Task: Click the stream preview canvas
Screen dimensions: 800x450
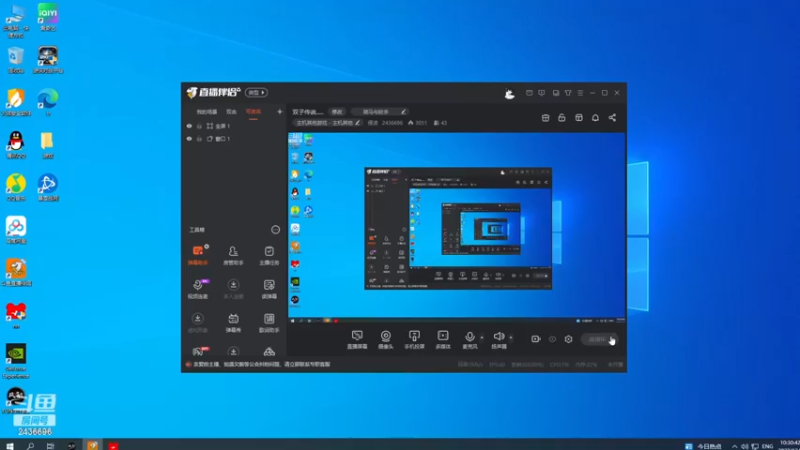Action: tap(457, 228)
